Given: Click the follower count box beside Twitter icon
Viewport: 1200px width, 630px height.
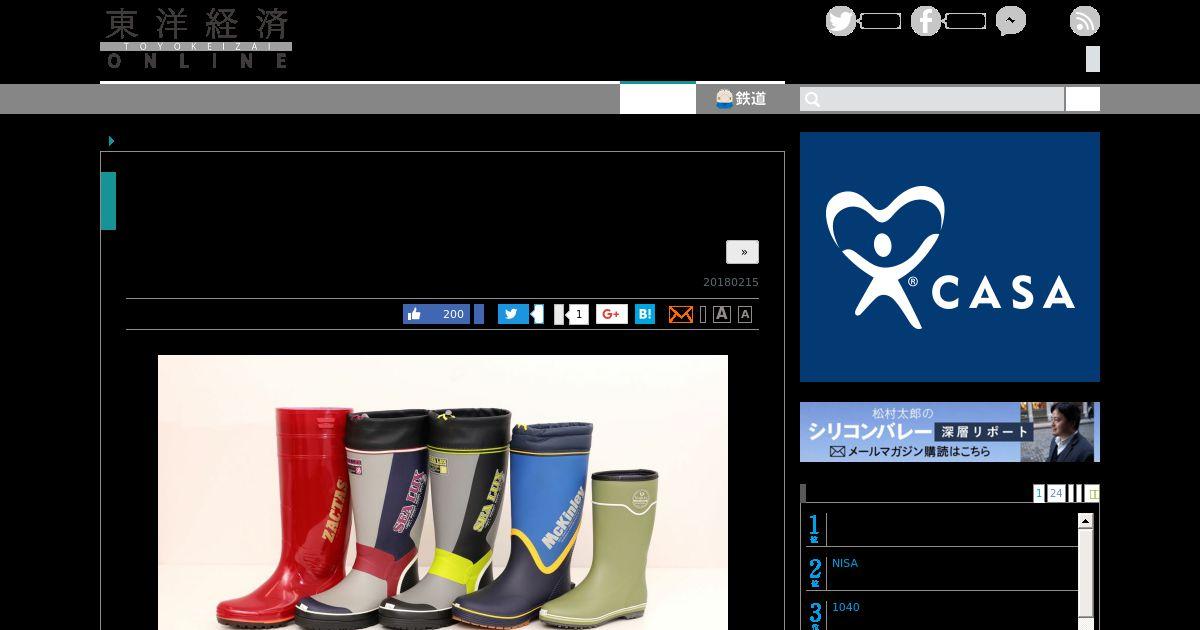Looking at the screenshot, I should (x=880, y=21).
